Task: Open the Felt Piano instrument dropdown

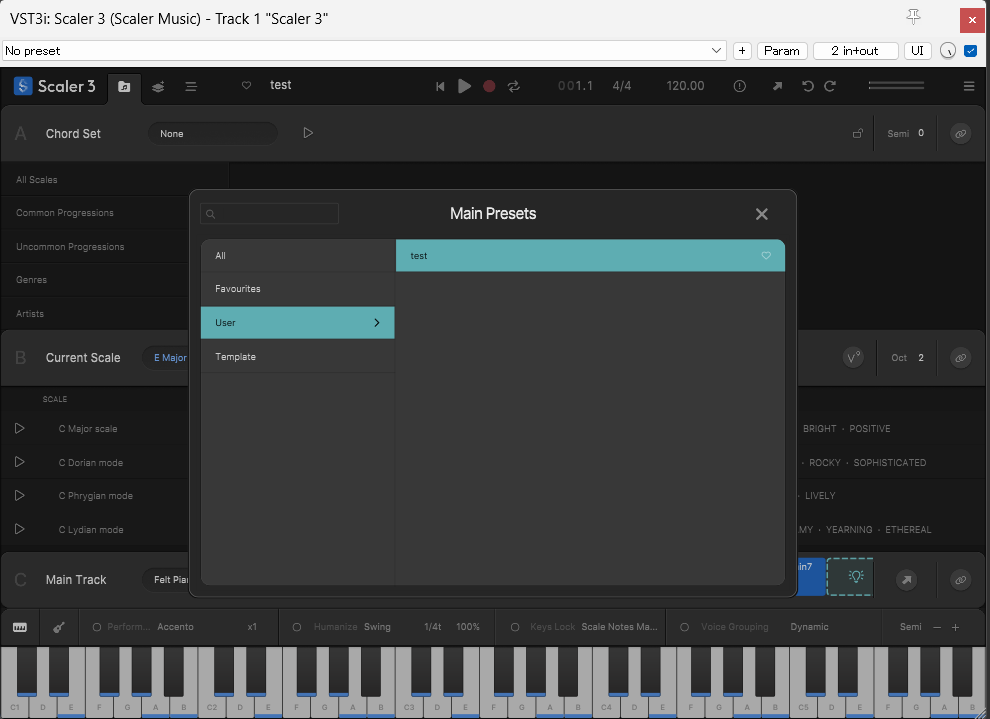Action: coord(170,579)
